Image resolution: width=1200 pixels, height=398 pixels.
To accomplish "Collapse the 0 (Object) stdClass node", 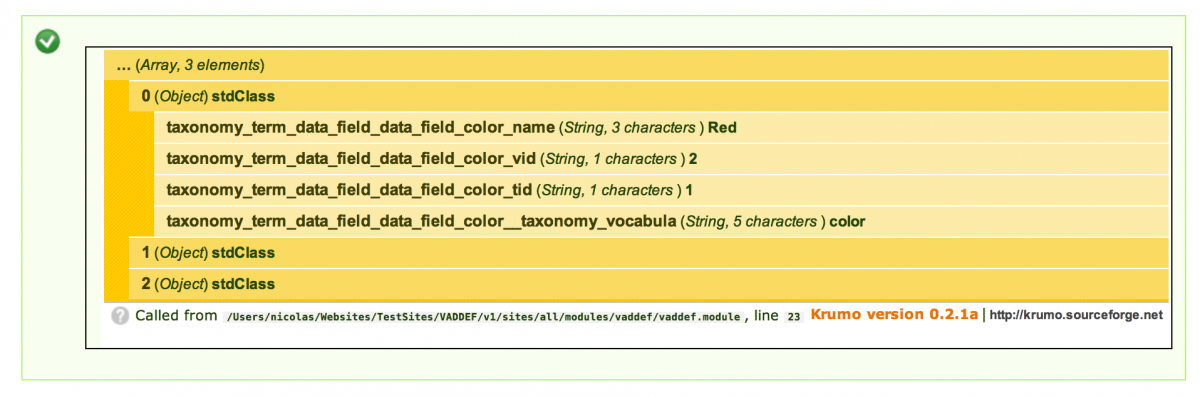I will [649, 97].
